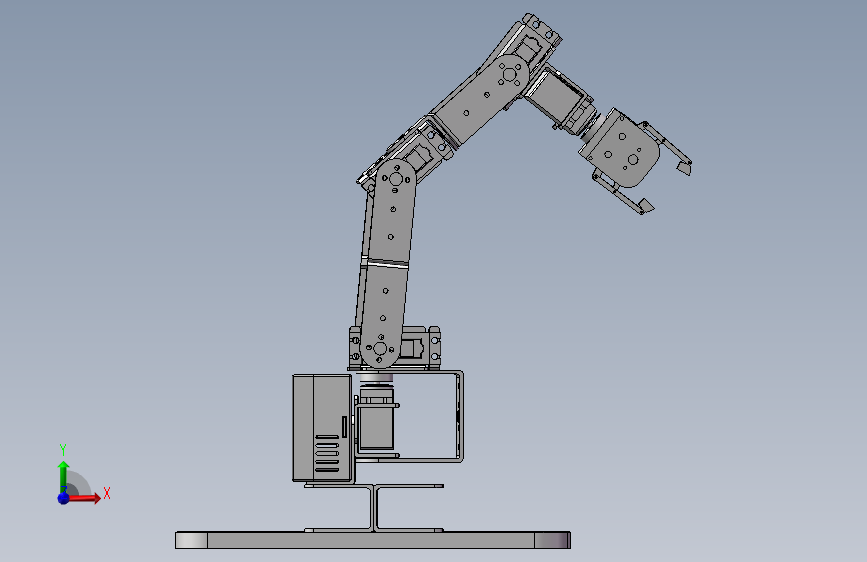
Task: Click the green Y axis arrow of the triad
Action: point(63,477)
